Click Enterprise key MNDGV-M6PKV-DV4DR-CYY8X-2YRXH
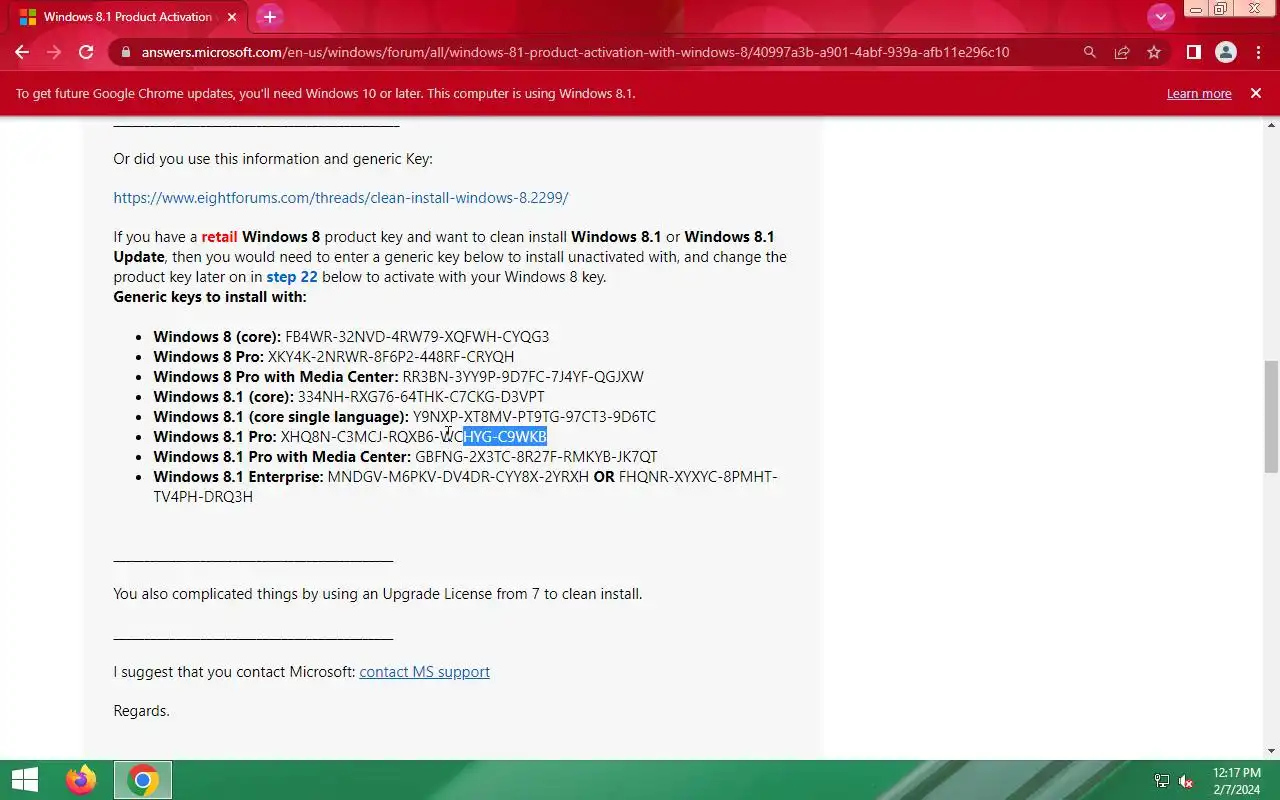 pyautogui.click(x=458, y=477)
